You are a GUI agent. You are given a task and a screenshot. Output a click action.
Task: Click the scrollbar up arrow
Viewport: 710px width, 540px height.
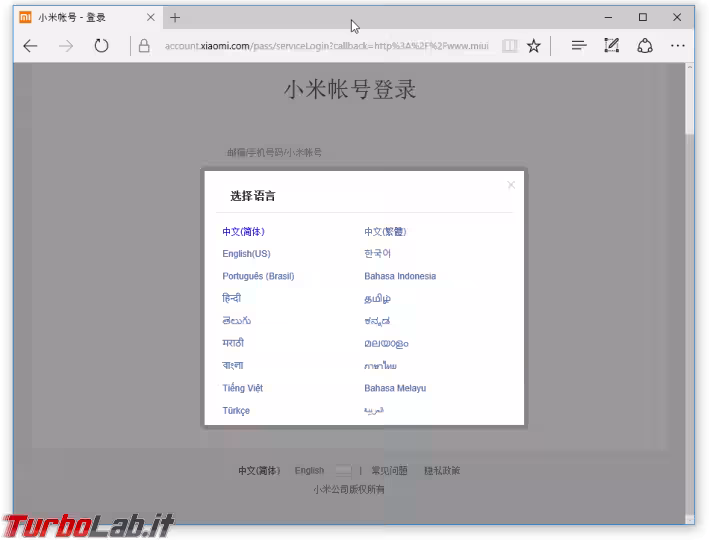point(690,67)
